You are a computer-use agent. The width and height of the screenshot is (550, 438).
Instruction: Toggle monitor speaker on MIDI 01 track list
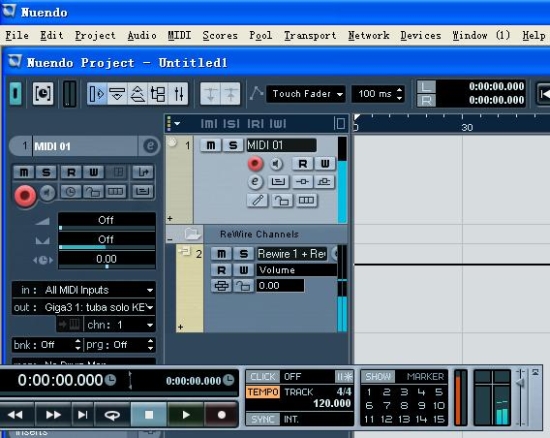coord(276,163)
